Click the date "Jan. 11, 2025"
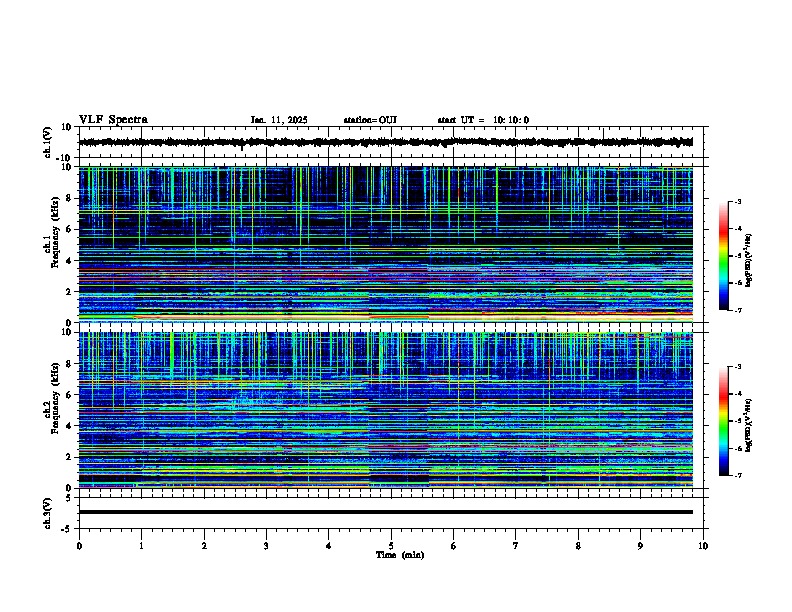 pos(279,120)
